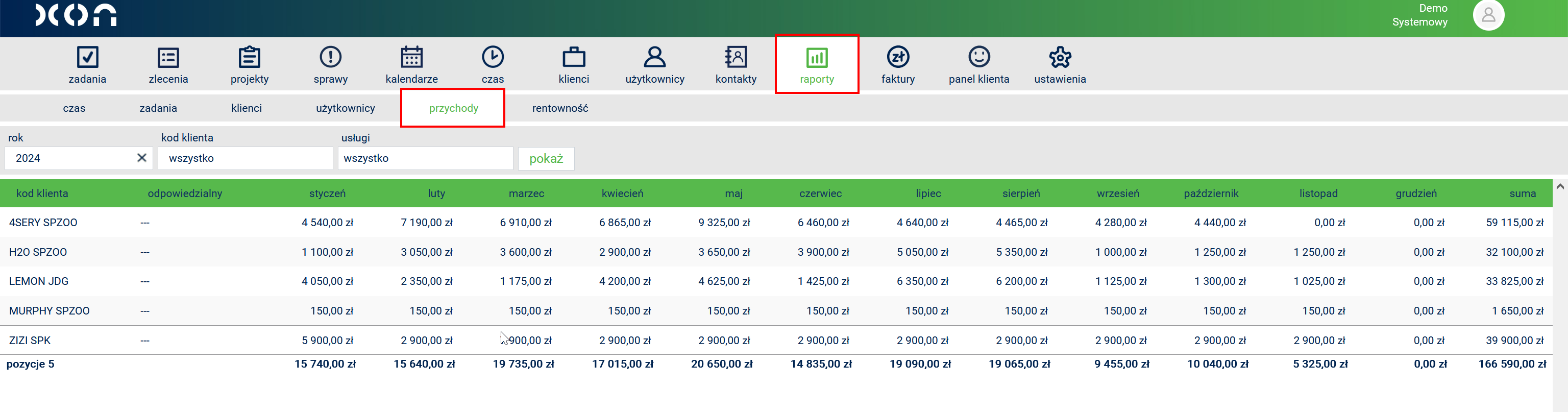Sort by sierpień column header
The image size is (1568, 412).
coord(1021,193)
